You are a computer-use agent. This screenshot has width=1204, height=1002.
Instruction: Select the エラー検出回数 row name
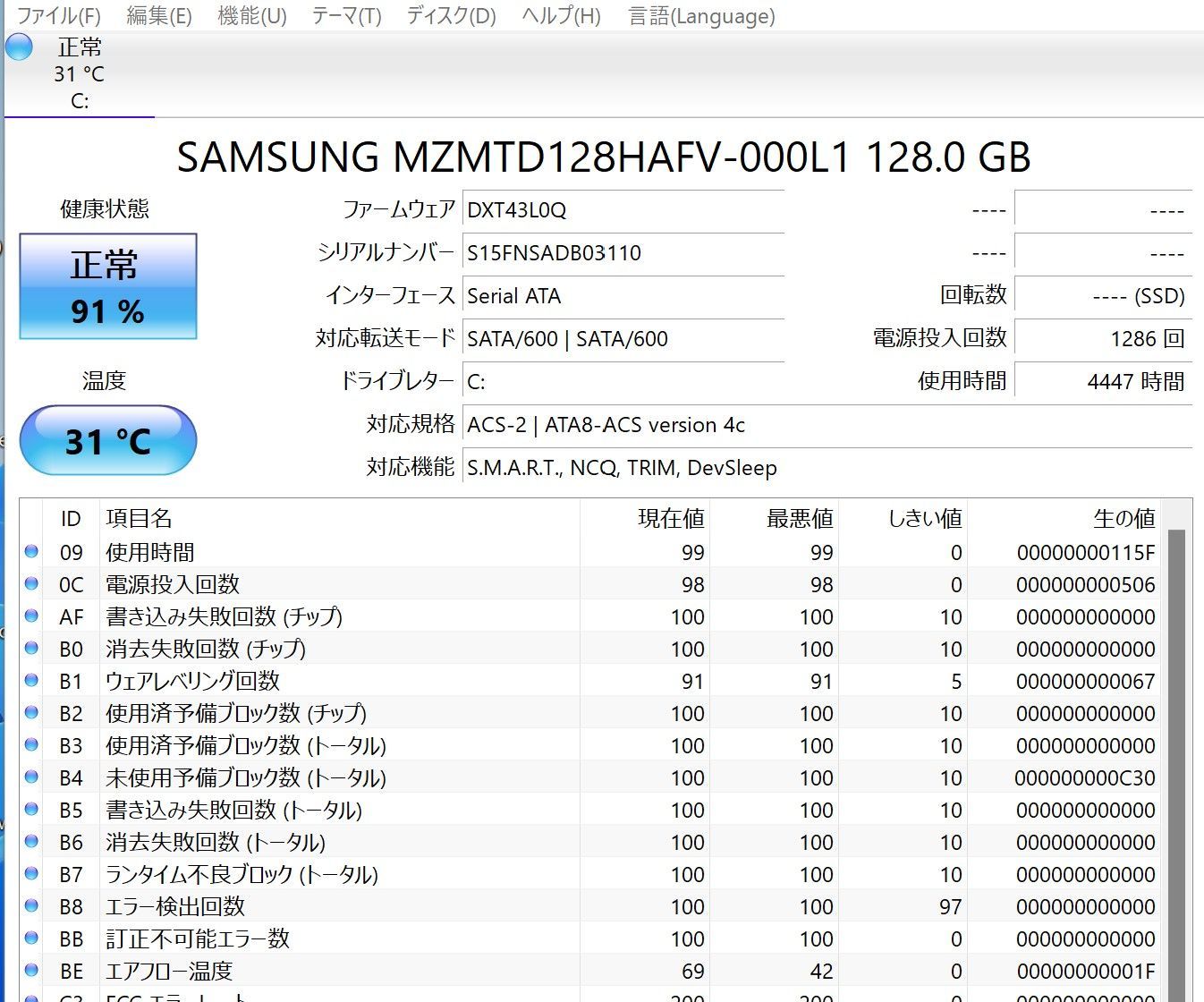(x=175, y=906)
